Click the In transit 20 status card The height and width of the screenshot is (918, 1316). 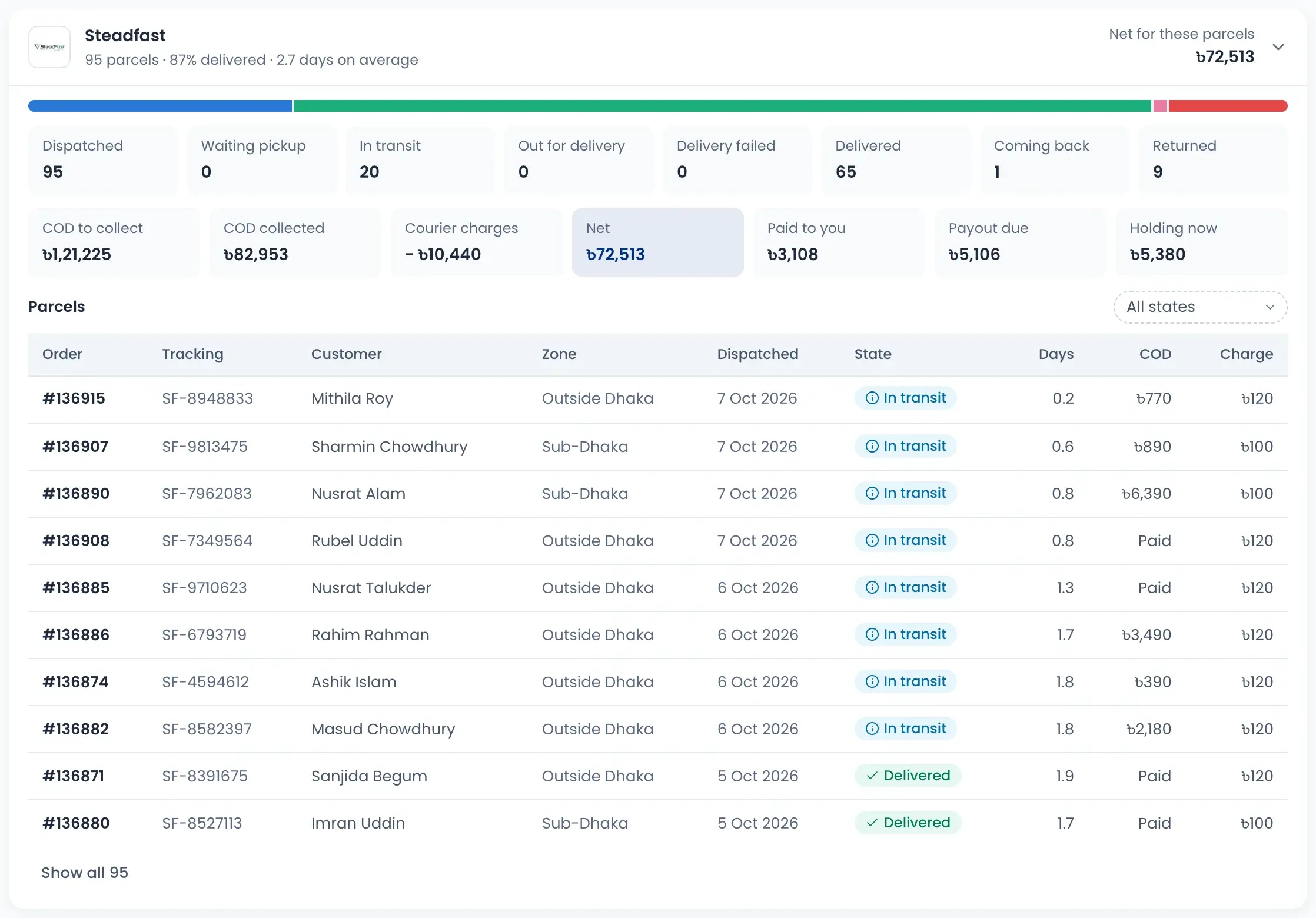pyautogui.click(x=420, y=159)
